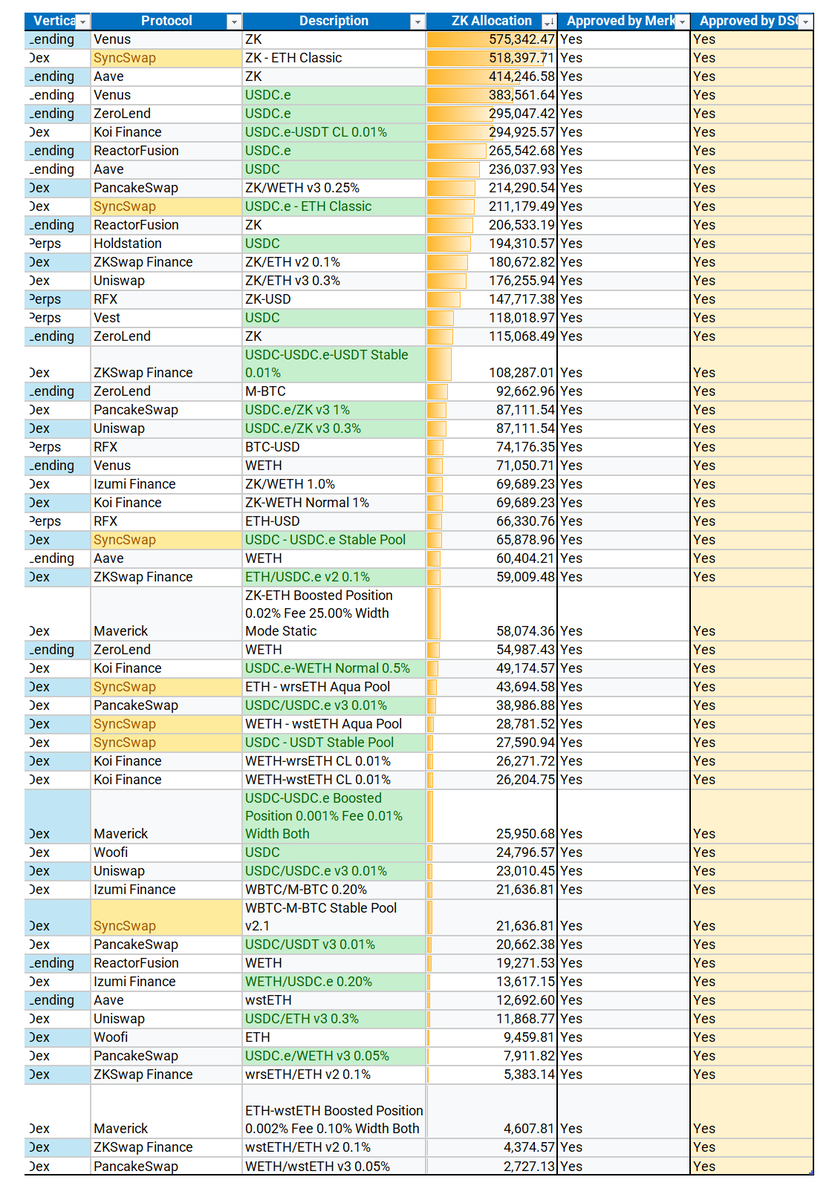Click the WBTC/M-BTC 0.20% cell
832x1200 pixels.
(x=334, y=889)
